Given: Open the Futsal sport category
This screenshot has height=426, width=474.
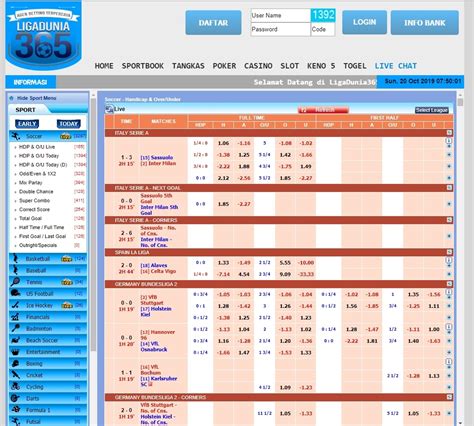Looking at the screenshot, I should tap(48, 421).
